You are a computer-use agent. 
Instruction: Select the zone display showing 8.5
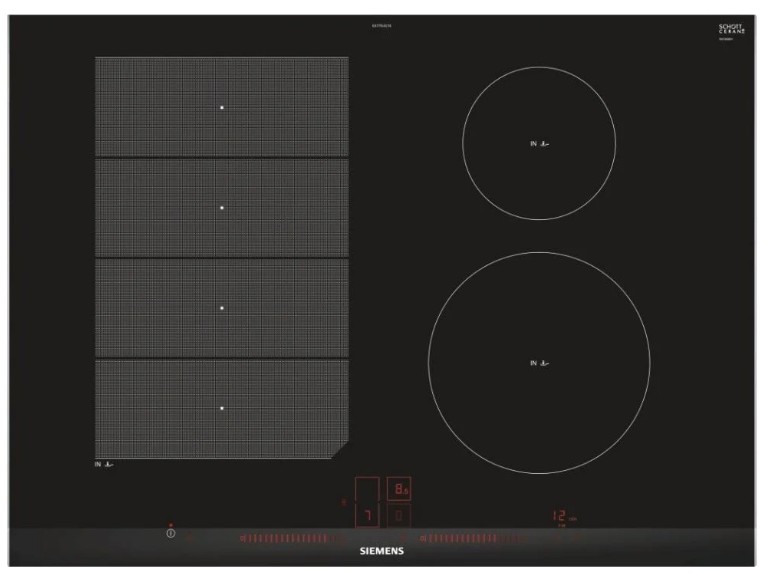click(x=399, y=489)
